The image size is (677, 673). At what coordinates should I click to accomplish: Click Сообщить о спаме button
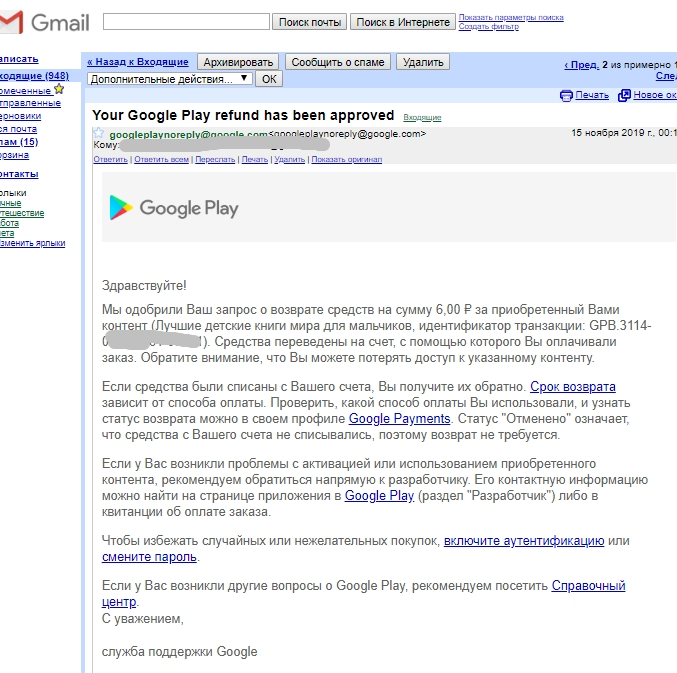pyautogui.click(x=338, y=62)
